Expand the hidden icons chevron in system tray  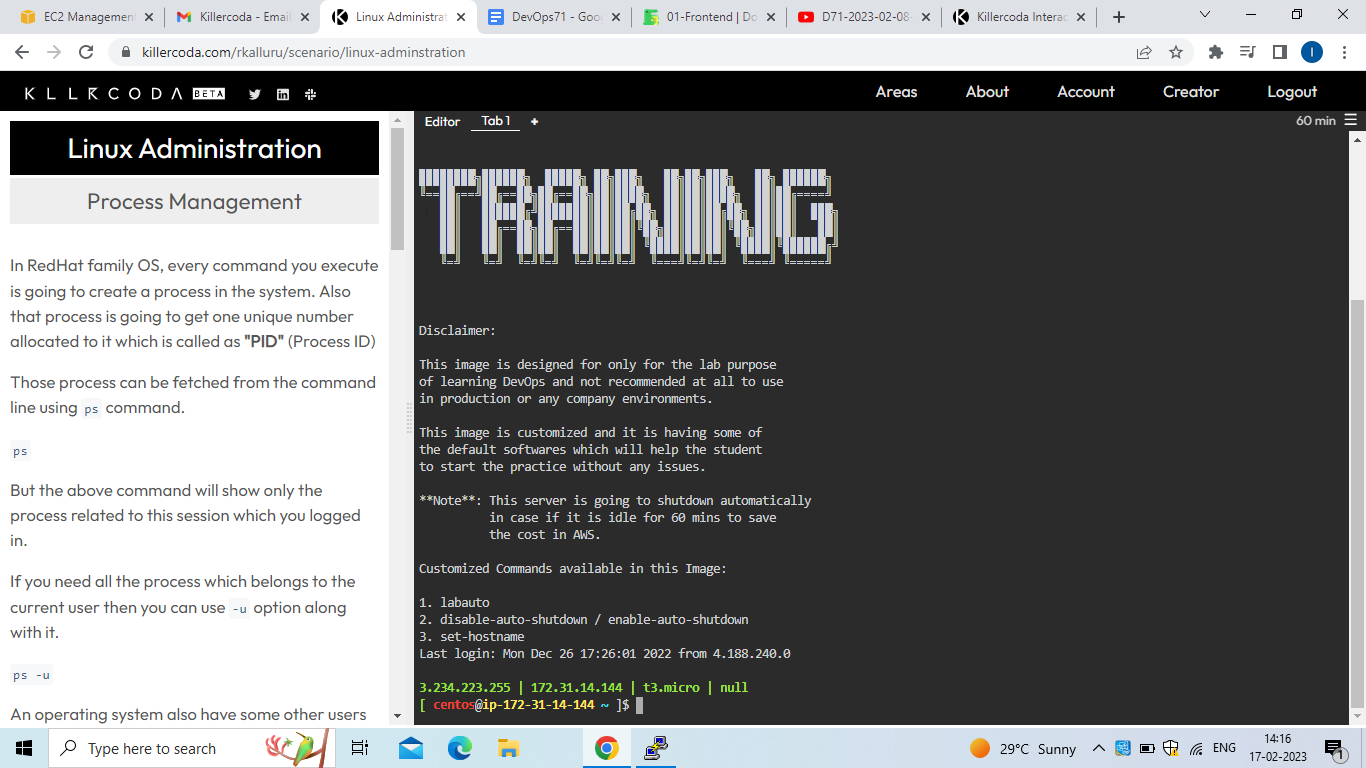(x=1098, y=748)
